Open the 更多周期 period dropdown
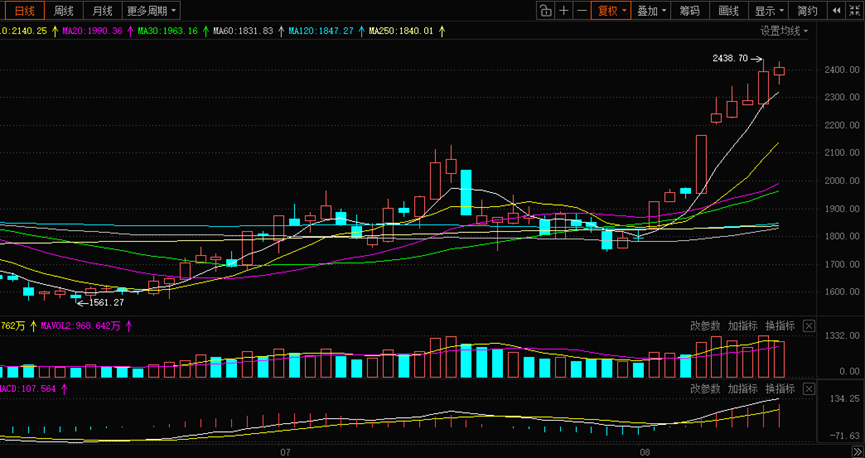This screenshot has height=458, width=865. [x=151, y=10]
